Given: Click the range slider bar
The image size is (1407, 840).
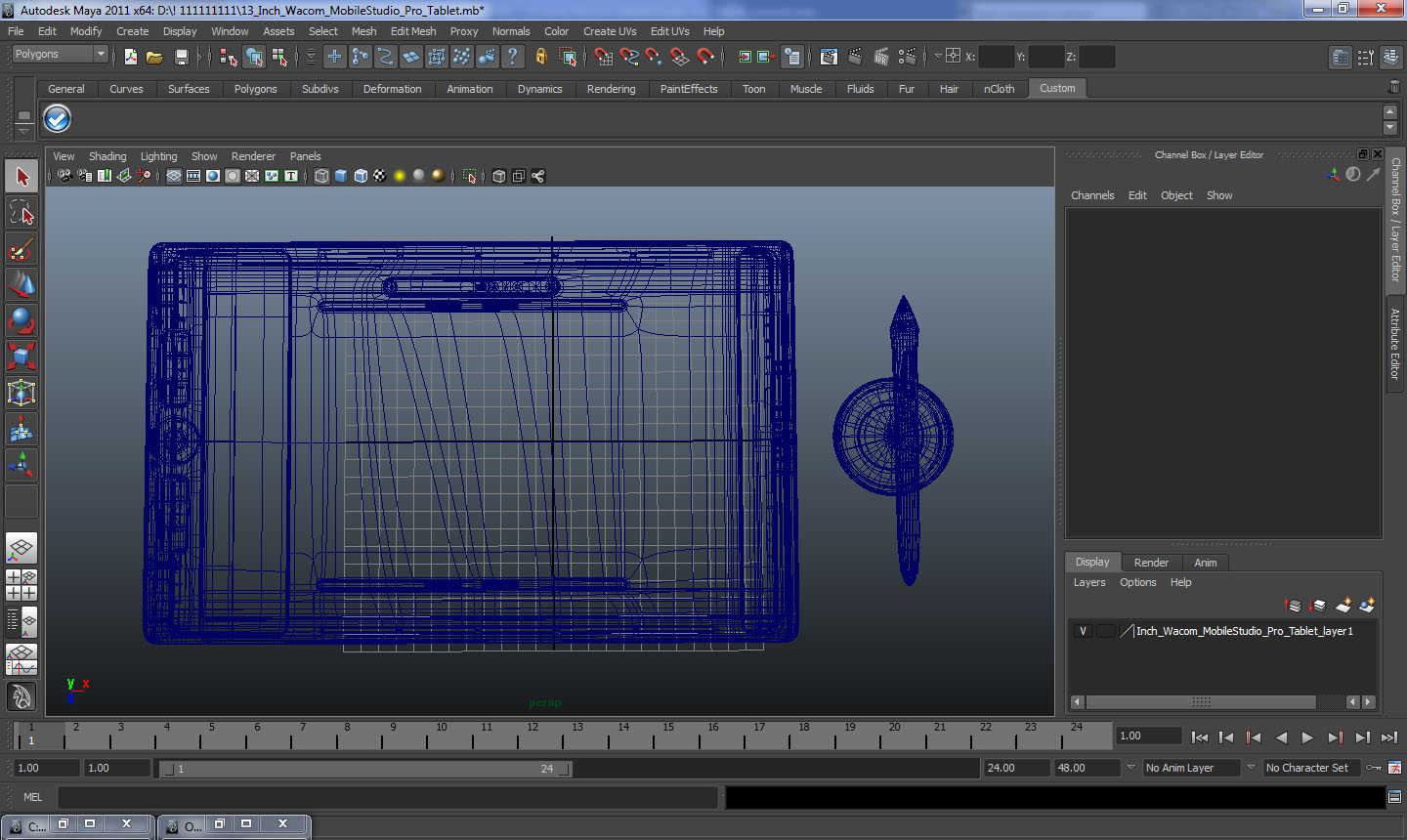Looking at the screenshot, I should (366, 769).
